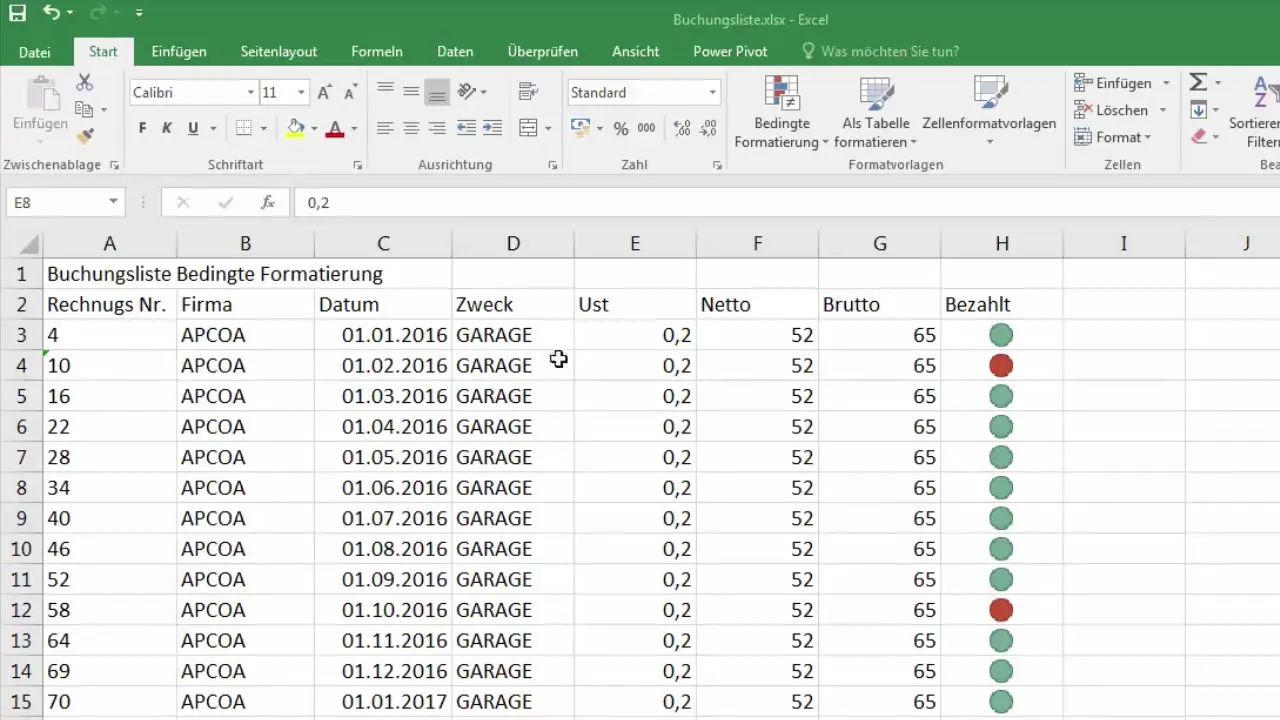Switch to the Seitenlayout tab
Viewport: 1280px width, 720px height.
pyautogui.click(x=279, y=52)
